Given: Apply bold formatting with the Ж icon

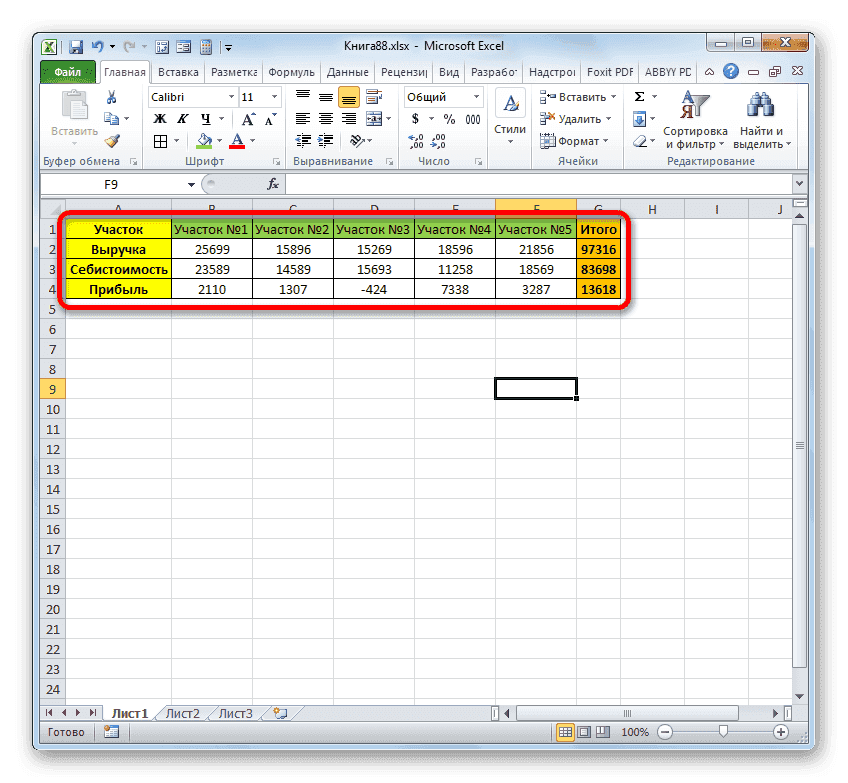Looking at the screenshot, I should tap(160, 117).
